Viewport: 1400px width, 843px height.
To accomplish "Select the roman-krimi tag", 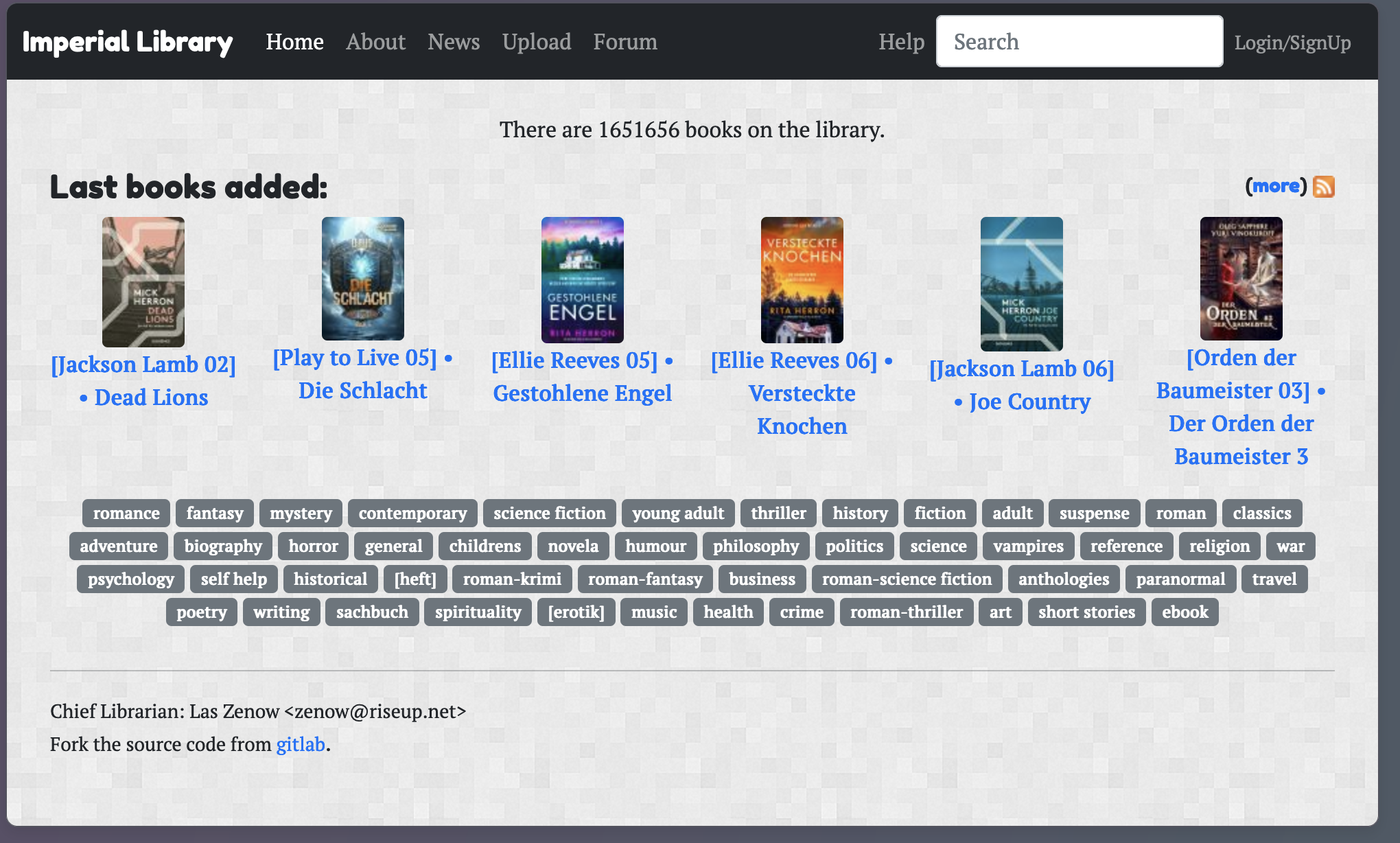I will coord(512,579).
